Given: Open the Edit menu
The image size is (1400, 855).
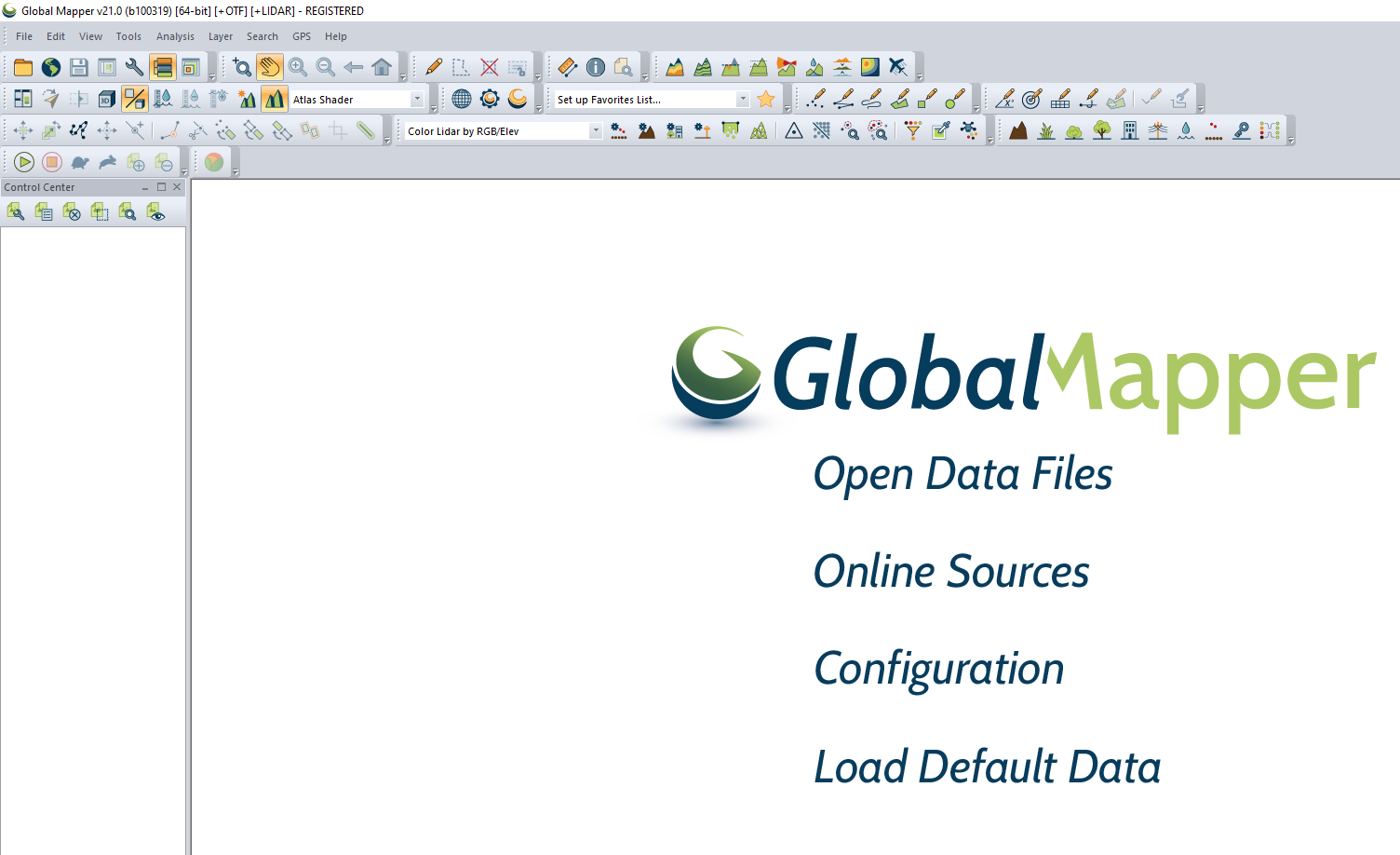Looking at the screenshot, I should point(56,36).
